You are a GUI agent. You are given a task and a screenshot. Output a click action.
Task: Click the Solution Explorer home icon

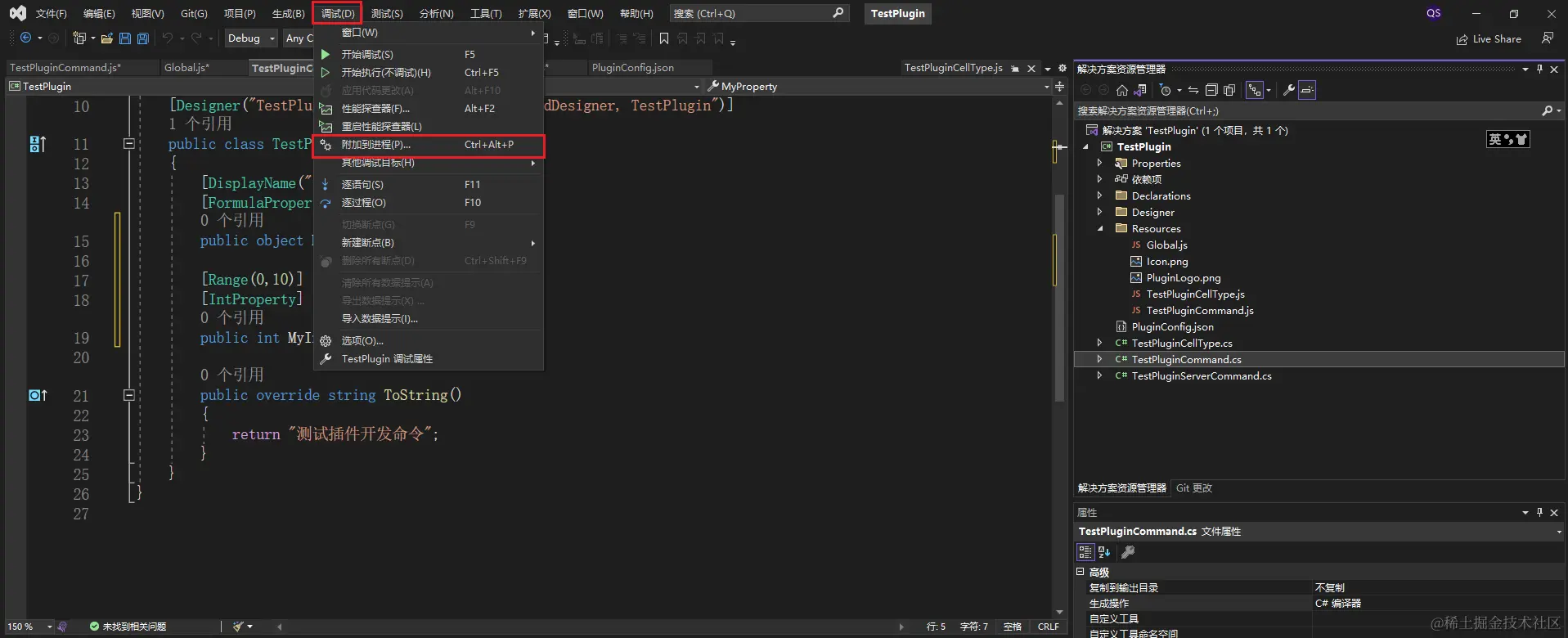pos(1122,90)
